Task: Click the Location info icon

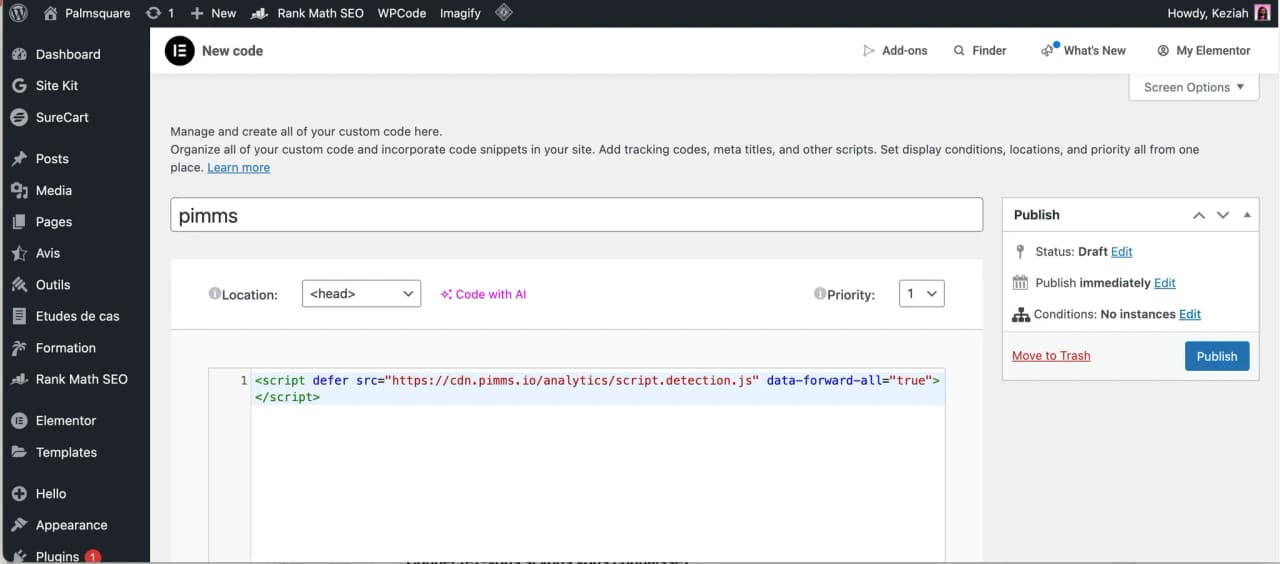Action: [214, 294]
